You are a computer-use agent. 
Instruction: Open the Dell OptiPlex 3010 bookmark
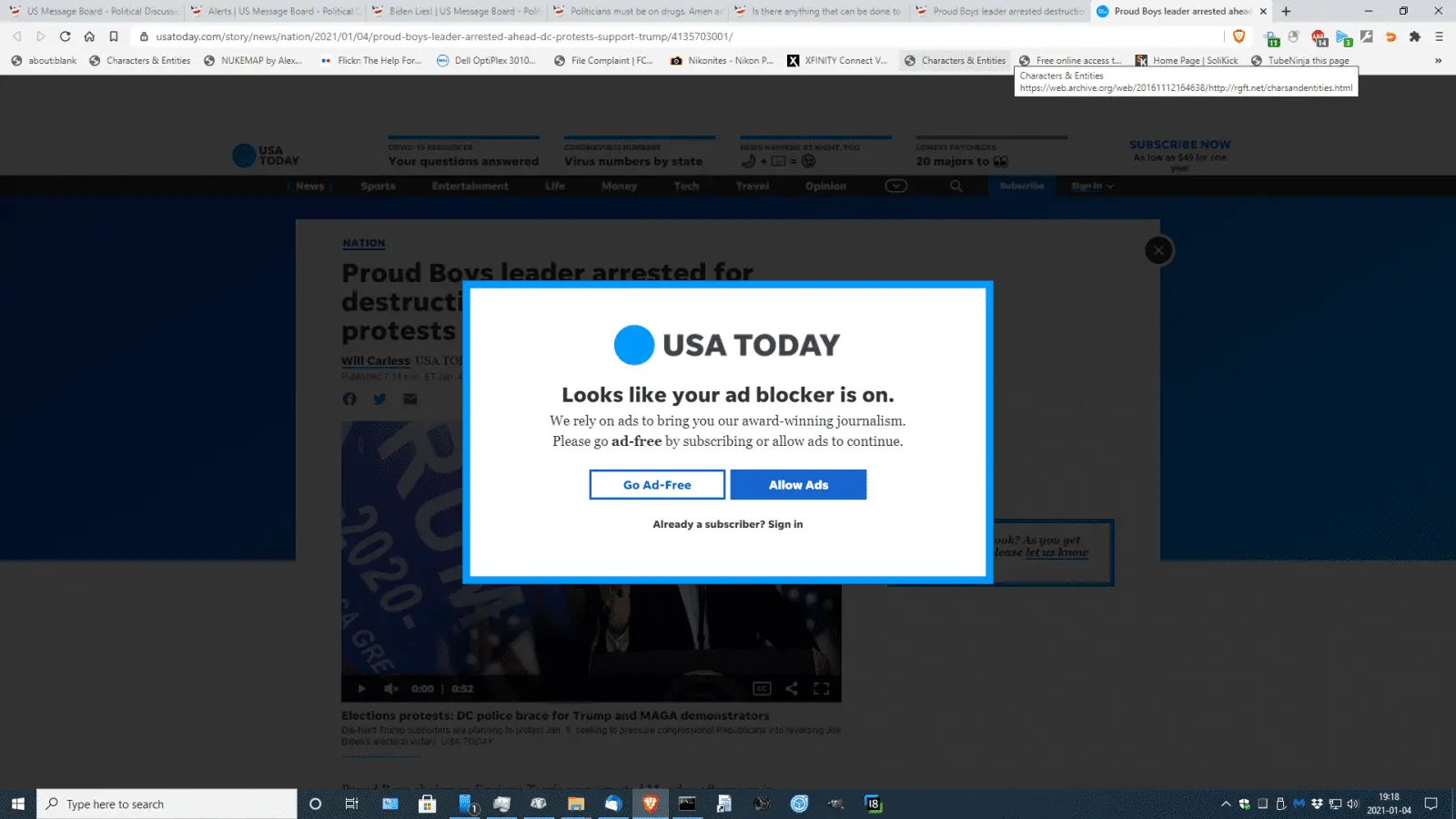tap(487, 60)
